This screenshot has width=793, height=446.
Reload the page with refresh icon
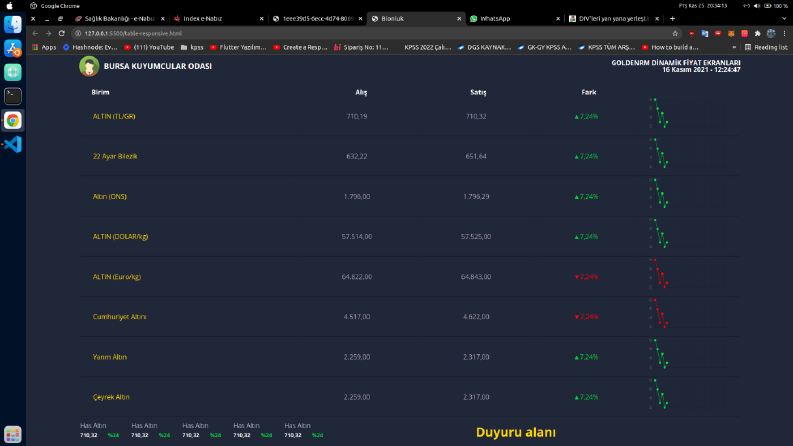(x=62, y=33)
